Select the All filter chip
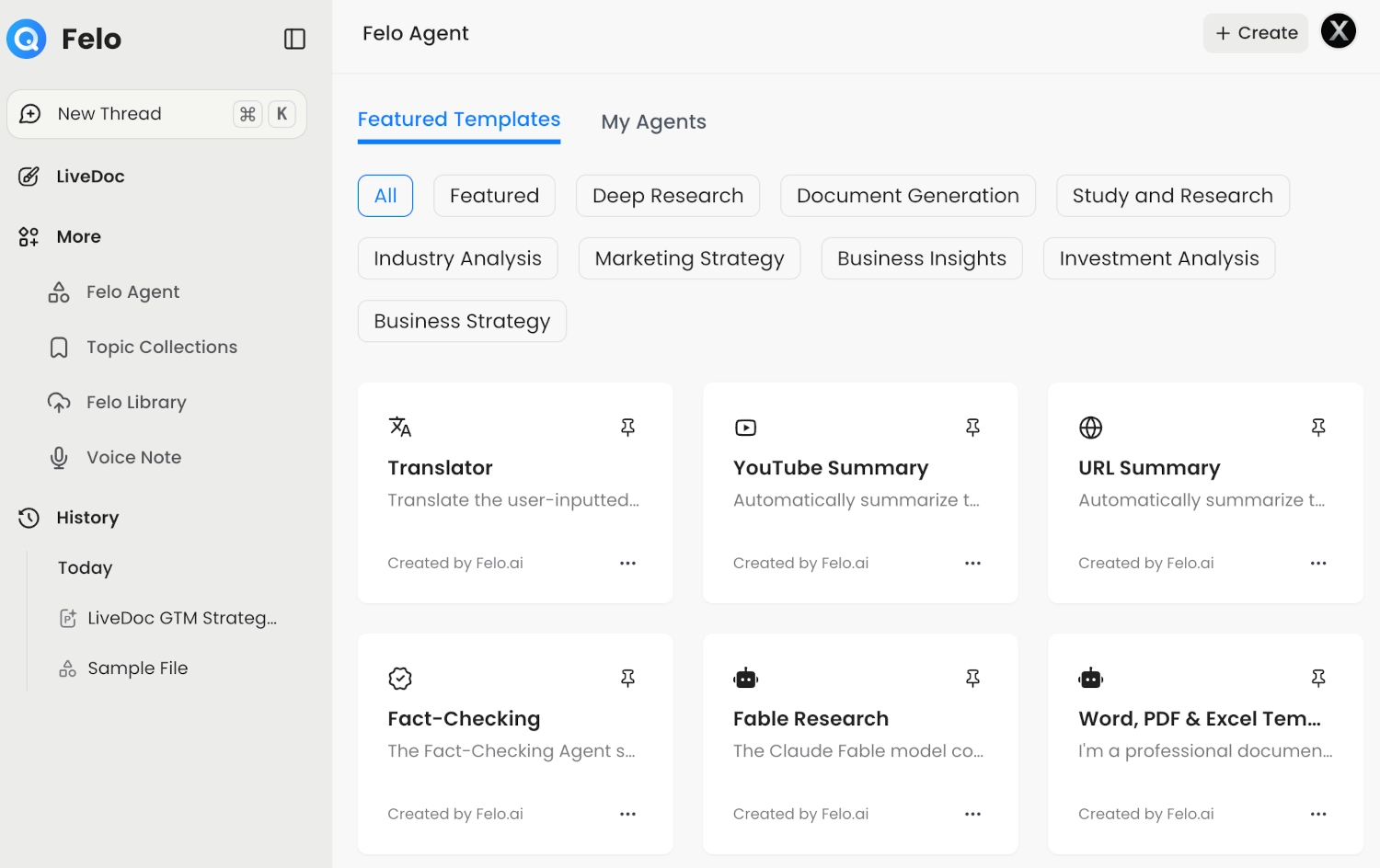The image size is (1380, 868). coord(385,196)
